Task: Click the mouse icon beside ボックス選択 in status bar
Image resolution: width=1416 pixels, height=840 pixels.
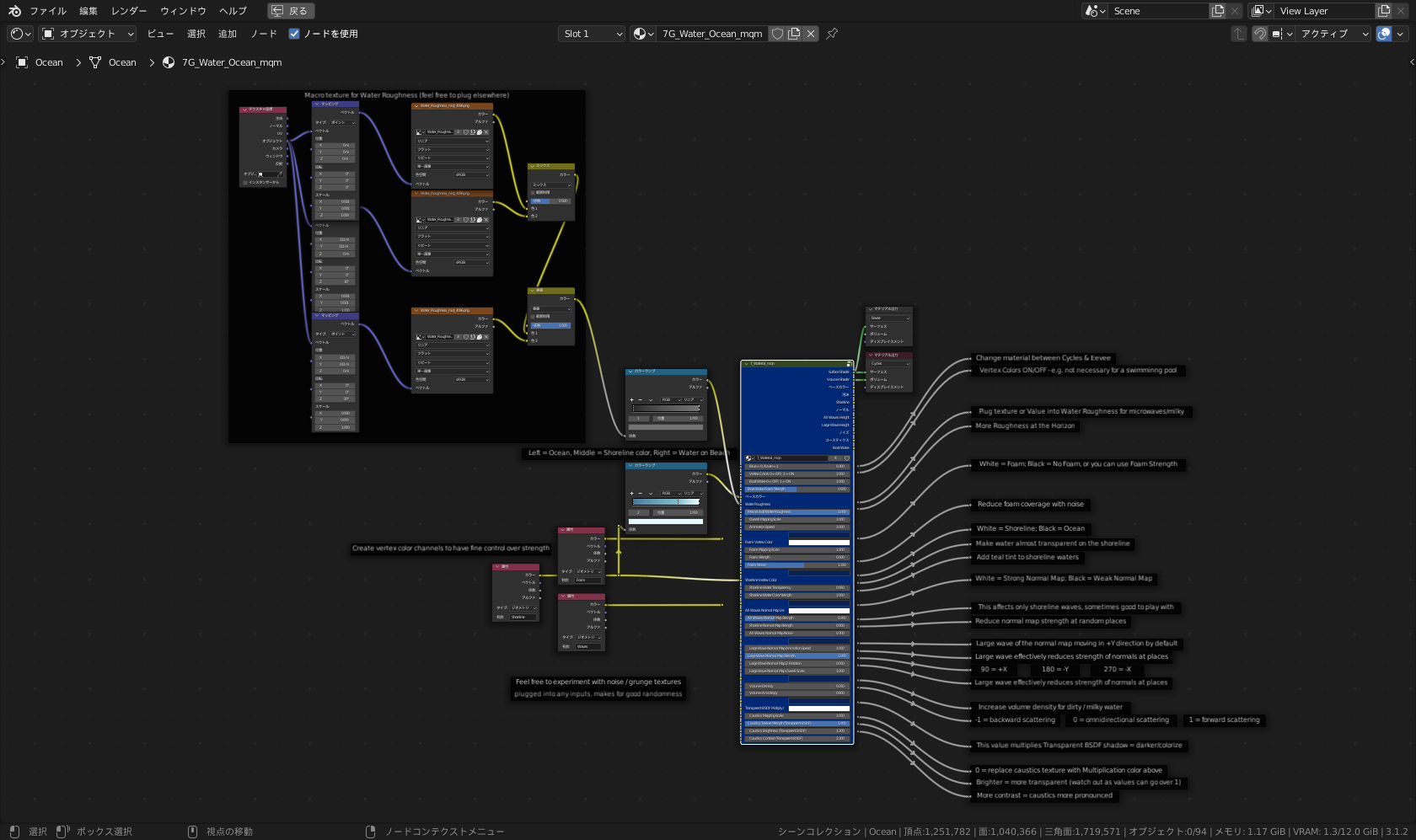Action: [62, 832]
